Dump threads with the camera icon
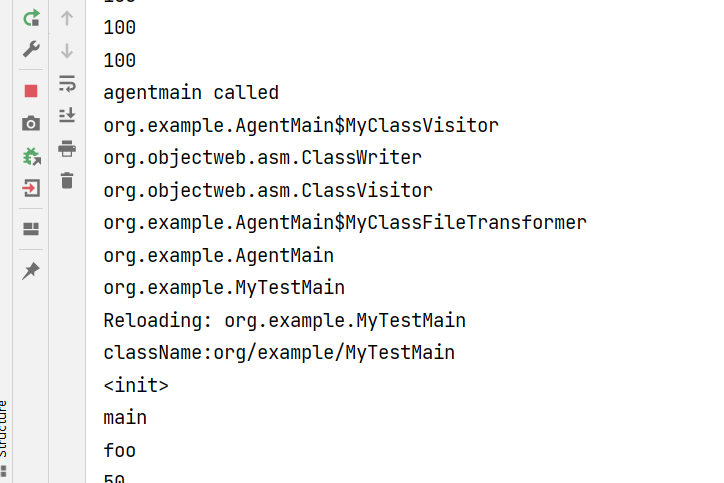Image resolution: width=724 pixels, height=483 pixels. (31, 123)
